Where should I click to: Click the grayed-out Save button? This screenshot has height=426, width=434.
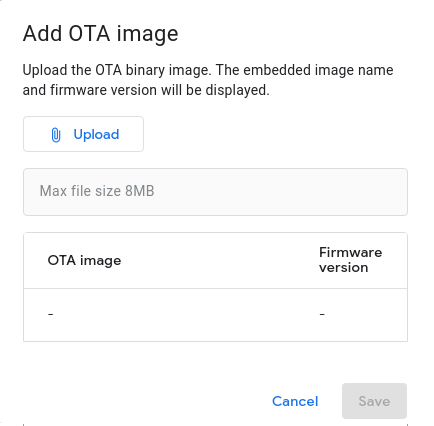pyautogui.click(x=374, y=401)
